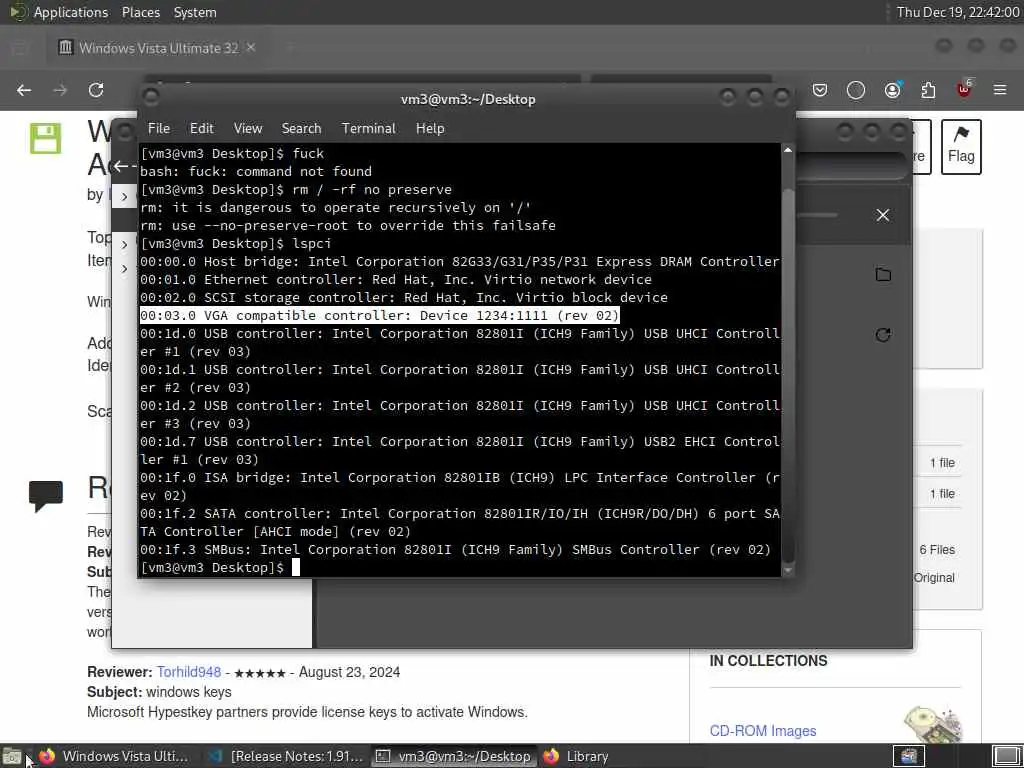Viewport: 1024px width, 768px height.
Task: Click the clock showing Thu Dec 19
Action: pos(957,12)
